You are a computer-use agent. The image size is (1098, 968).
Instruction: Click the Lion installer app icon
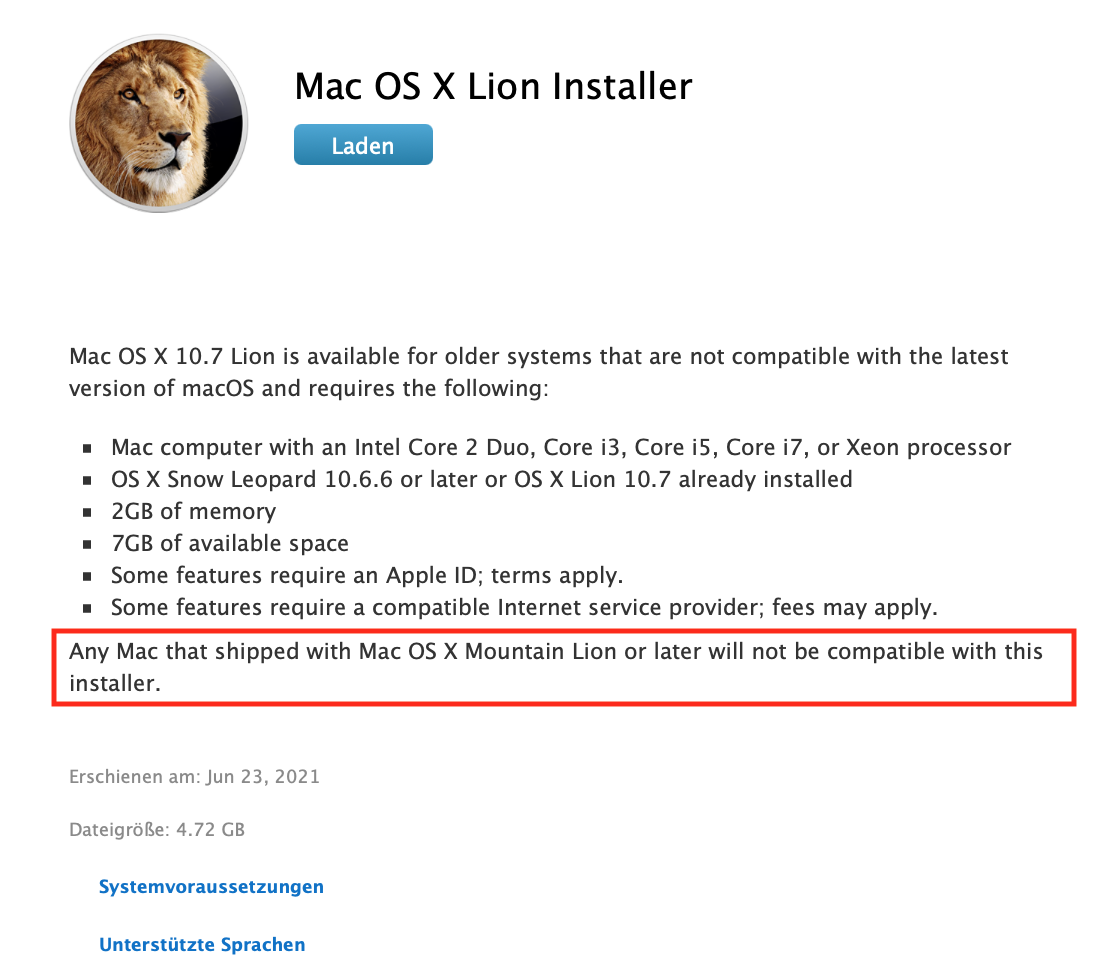point(159,123)
